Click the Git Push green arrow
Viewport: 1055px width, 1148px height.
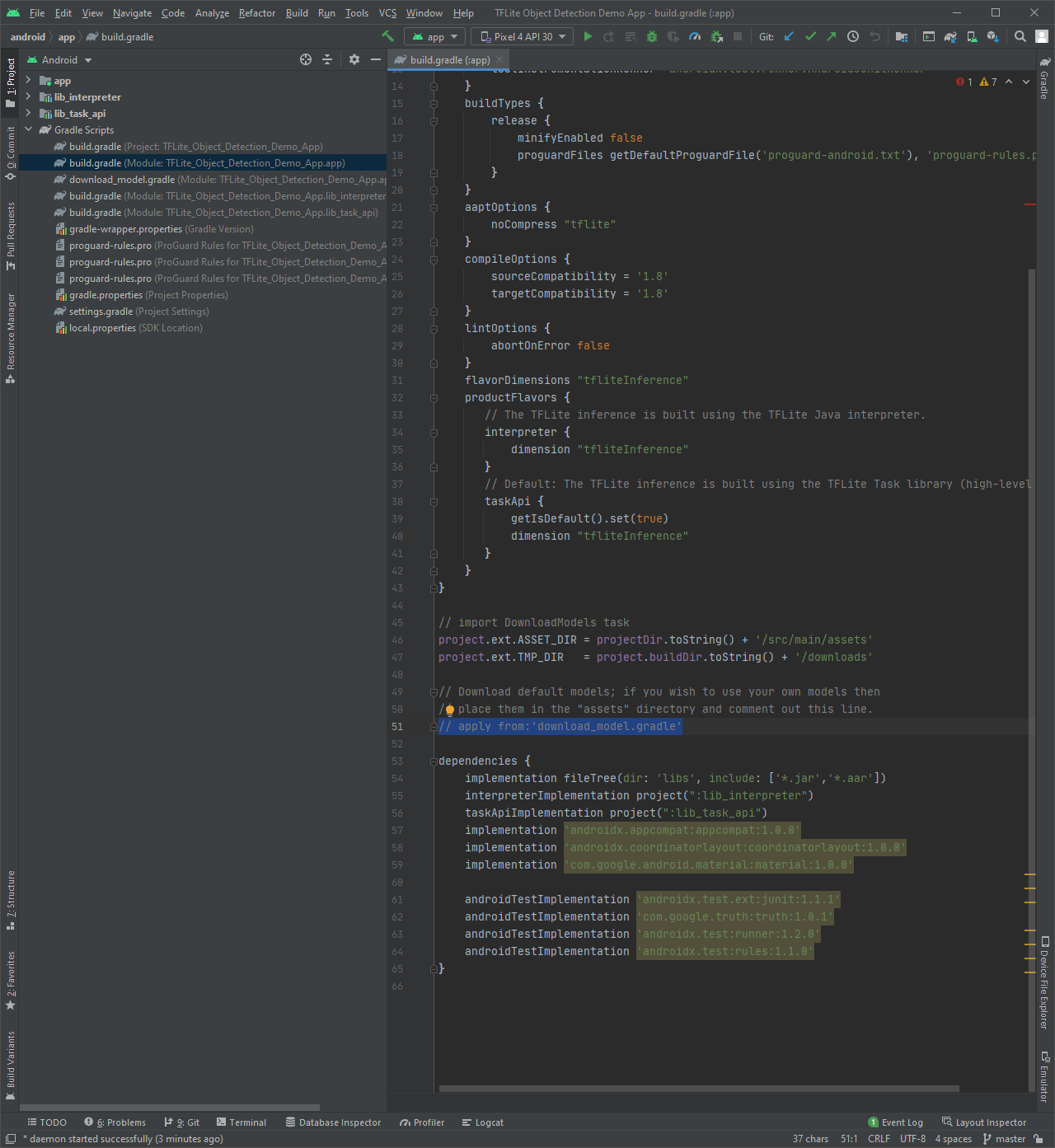pyautogui.click(x=831, y=36)
